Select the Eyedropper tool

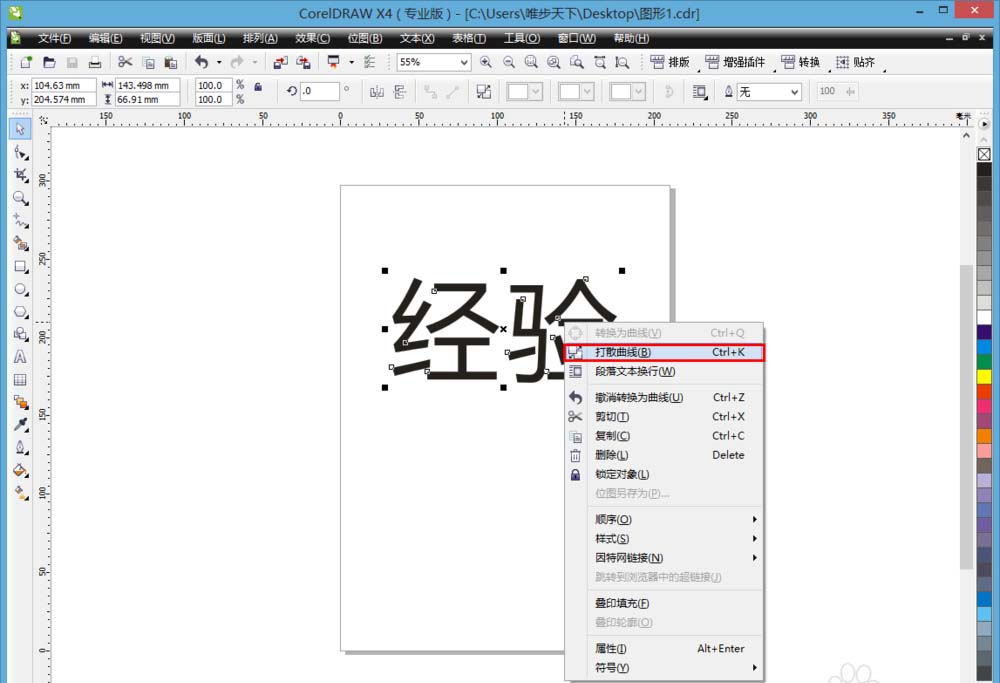coord(20,425)
